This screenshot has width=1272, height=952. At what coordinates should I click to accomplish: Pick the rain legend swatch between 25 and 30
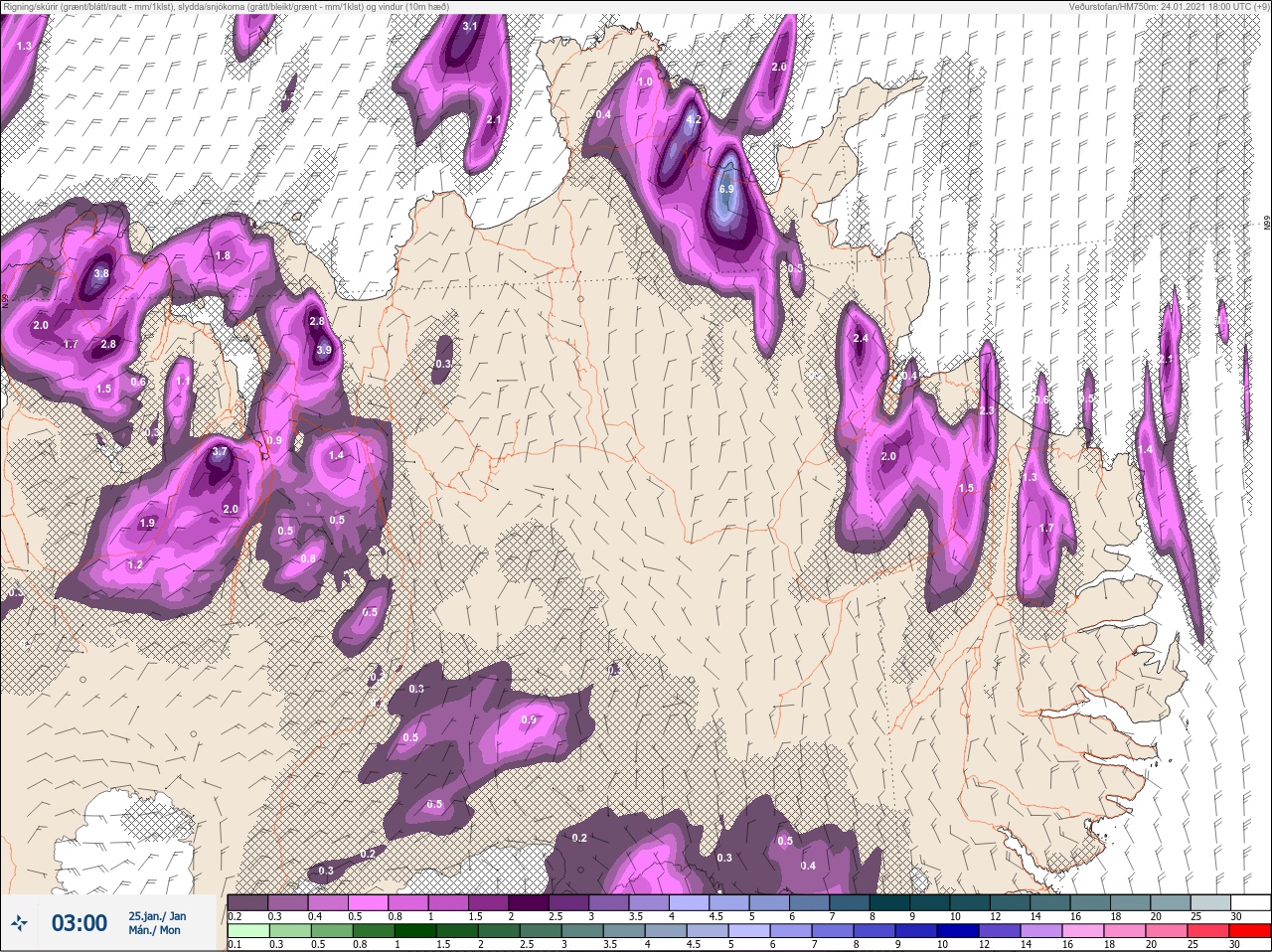[1209, 931]
